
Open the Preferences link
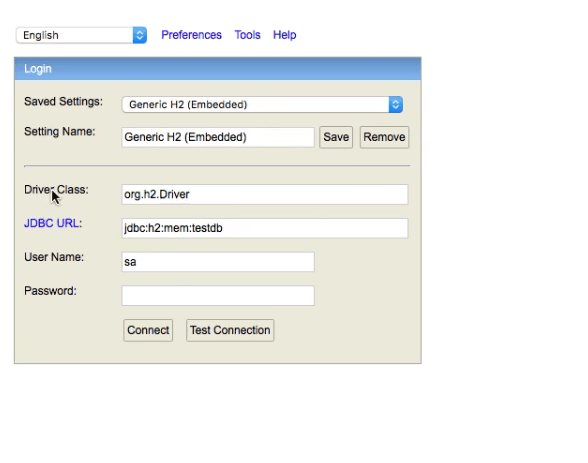coord(191,35)
